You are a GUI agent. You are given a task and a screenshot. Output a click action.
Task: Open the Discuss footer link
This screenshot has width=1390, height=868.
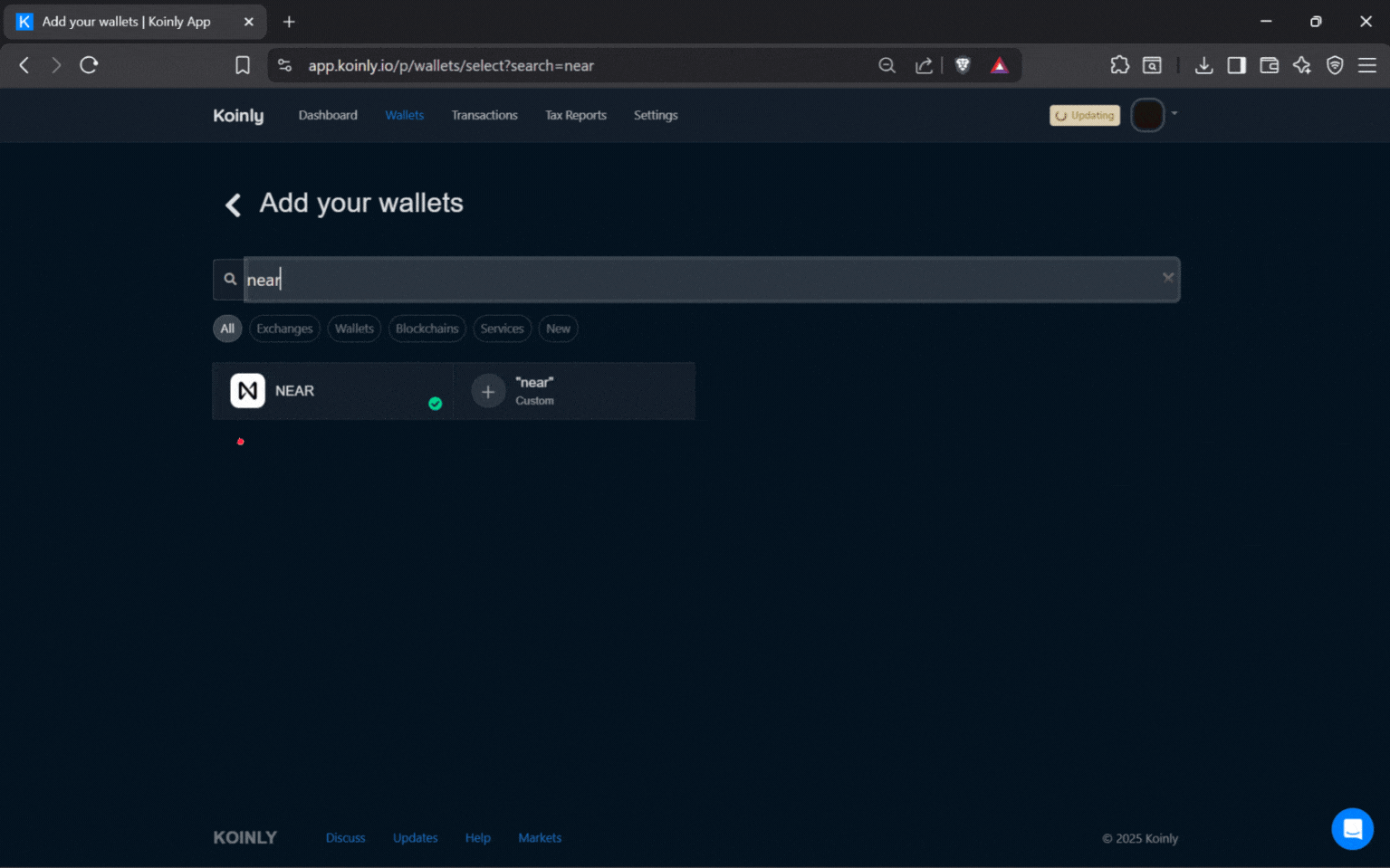point(345,837)
